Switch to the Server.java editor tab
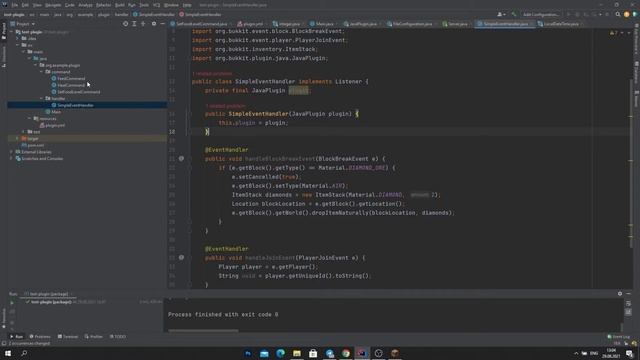The height and width of the screenshot is (360, 640). (x=455, y=24)
